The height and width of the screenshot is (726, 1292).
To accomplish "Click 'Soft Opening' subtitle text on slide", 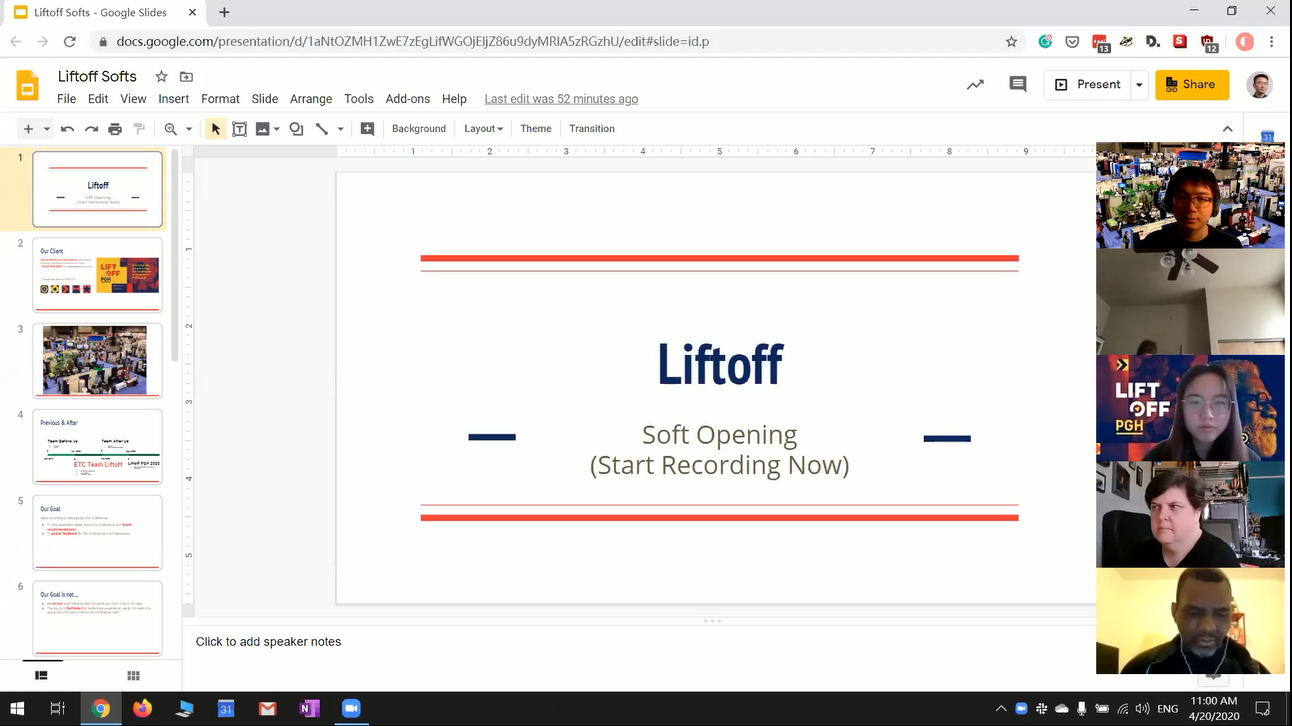I will coord(719,435).
